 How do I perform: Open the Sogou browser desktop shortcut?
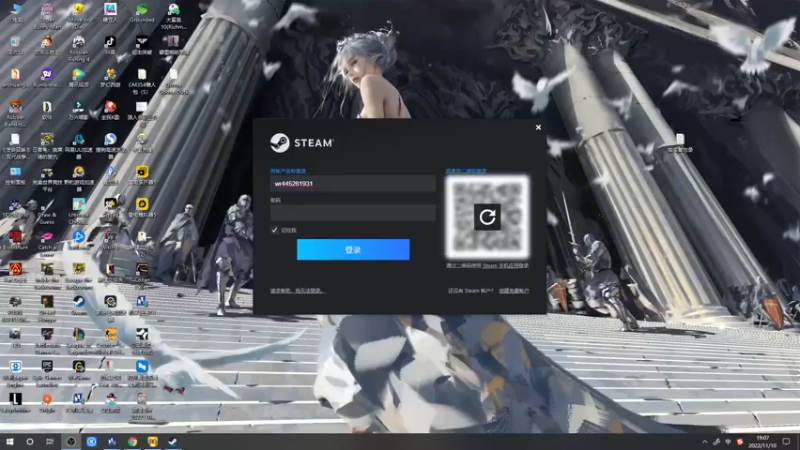click(x=110, y=145)
